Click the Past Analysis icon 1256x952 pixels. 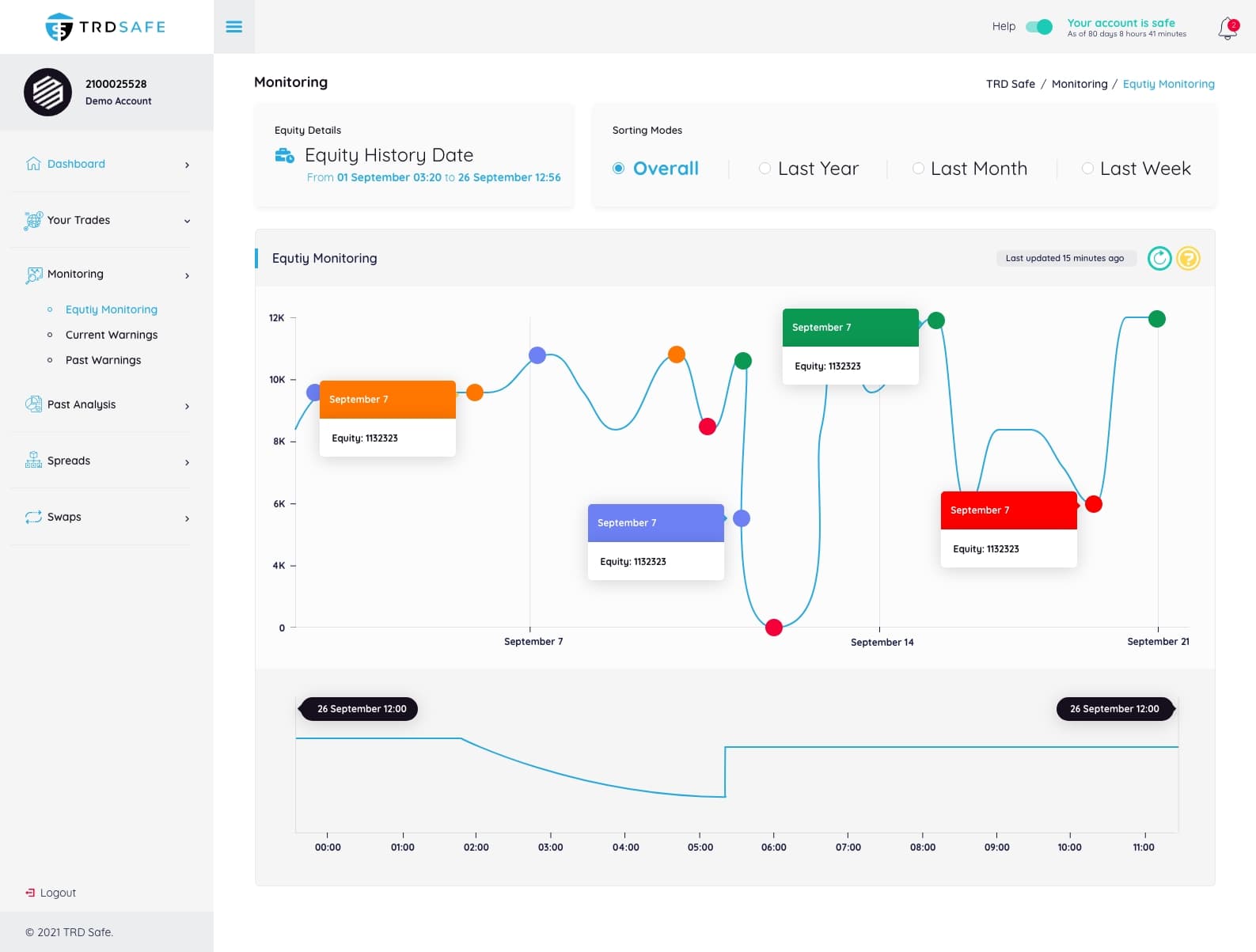(x=33, y=404)
